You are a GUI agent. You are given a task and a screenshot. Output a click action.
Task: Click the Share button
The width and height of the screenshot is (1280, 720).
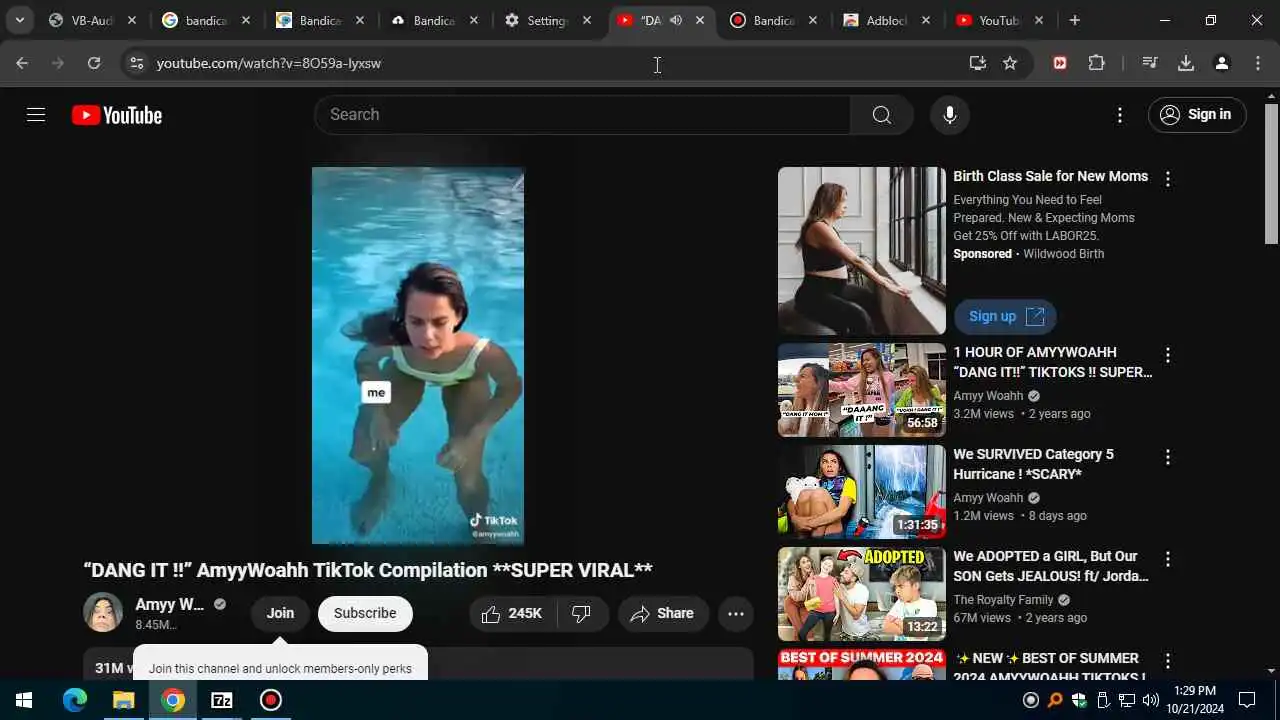pos(663,614)
